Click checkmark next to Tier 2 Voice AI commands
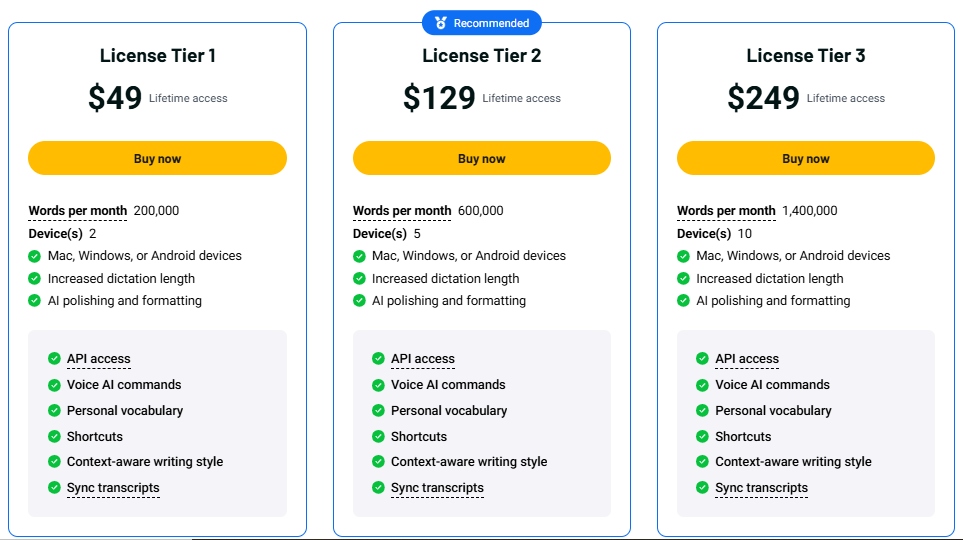Screen dimensions: 963x540 click(378, 384)
